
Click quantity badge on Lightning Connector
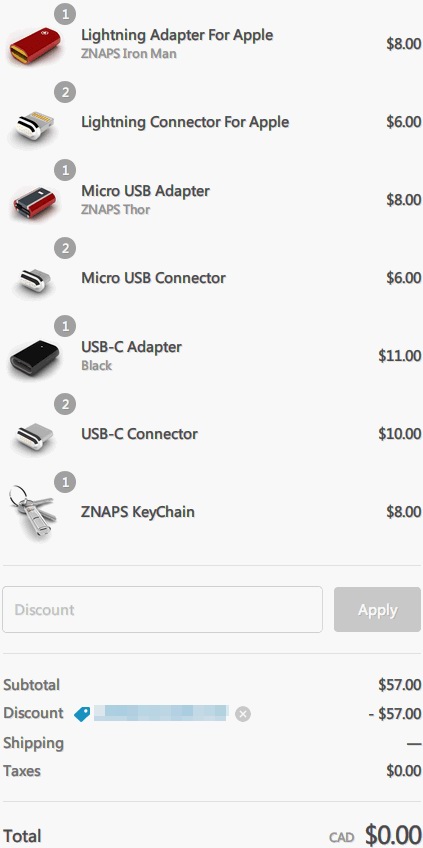click(x=65, y=92)
